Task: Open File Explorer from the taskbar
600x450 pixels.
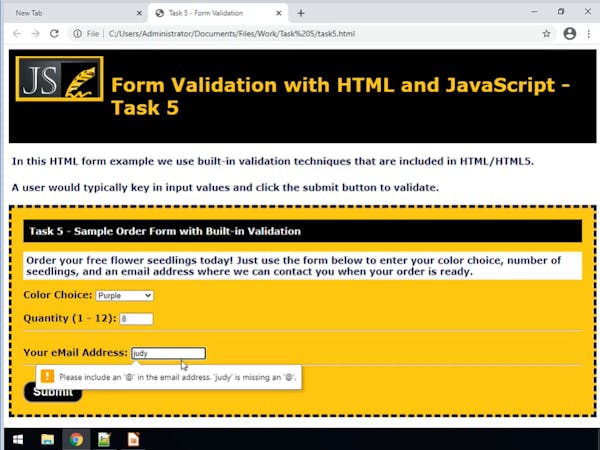Action: pyautogui.click(x=47, y=439)
